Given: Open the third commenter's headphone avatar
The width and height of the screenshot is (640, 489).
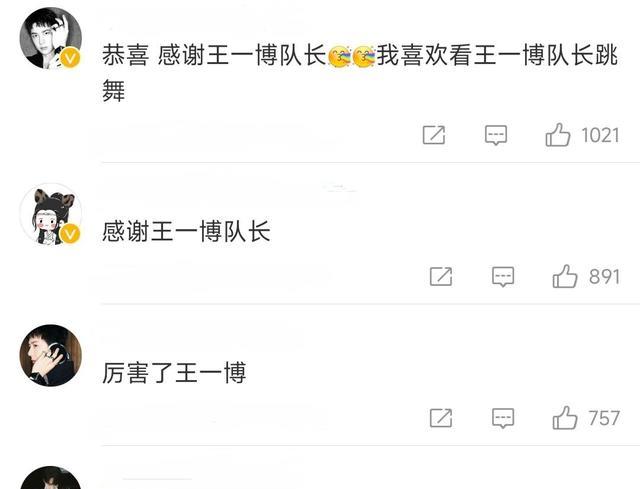Looking at the screenshot, I should click(x=51, y=355).
